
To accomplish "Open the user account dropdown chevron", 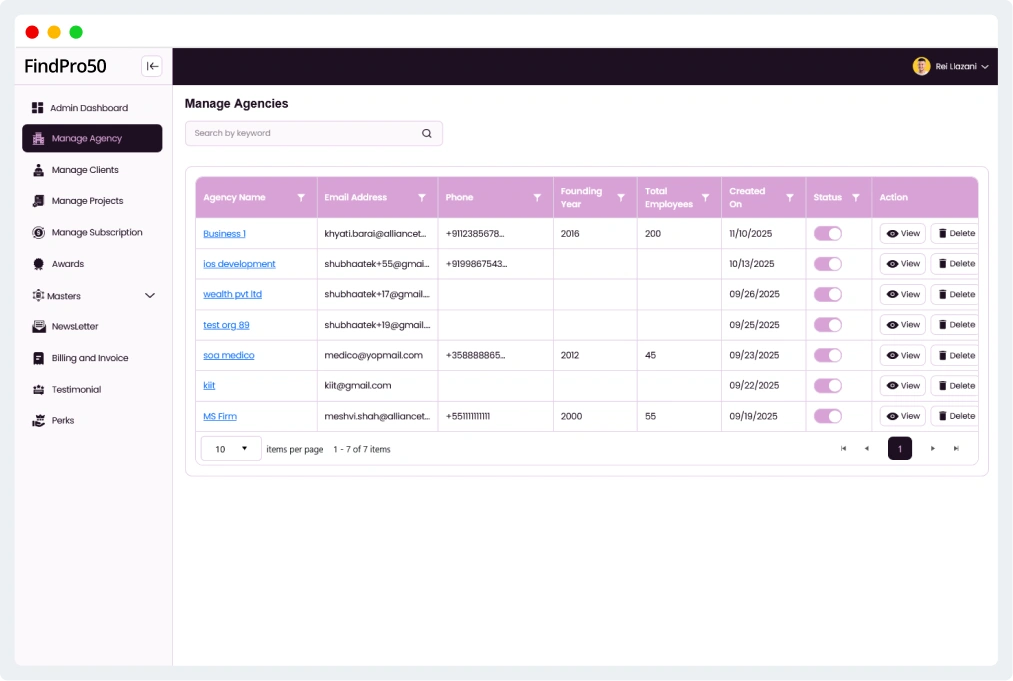I will (985, 67).
